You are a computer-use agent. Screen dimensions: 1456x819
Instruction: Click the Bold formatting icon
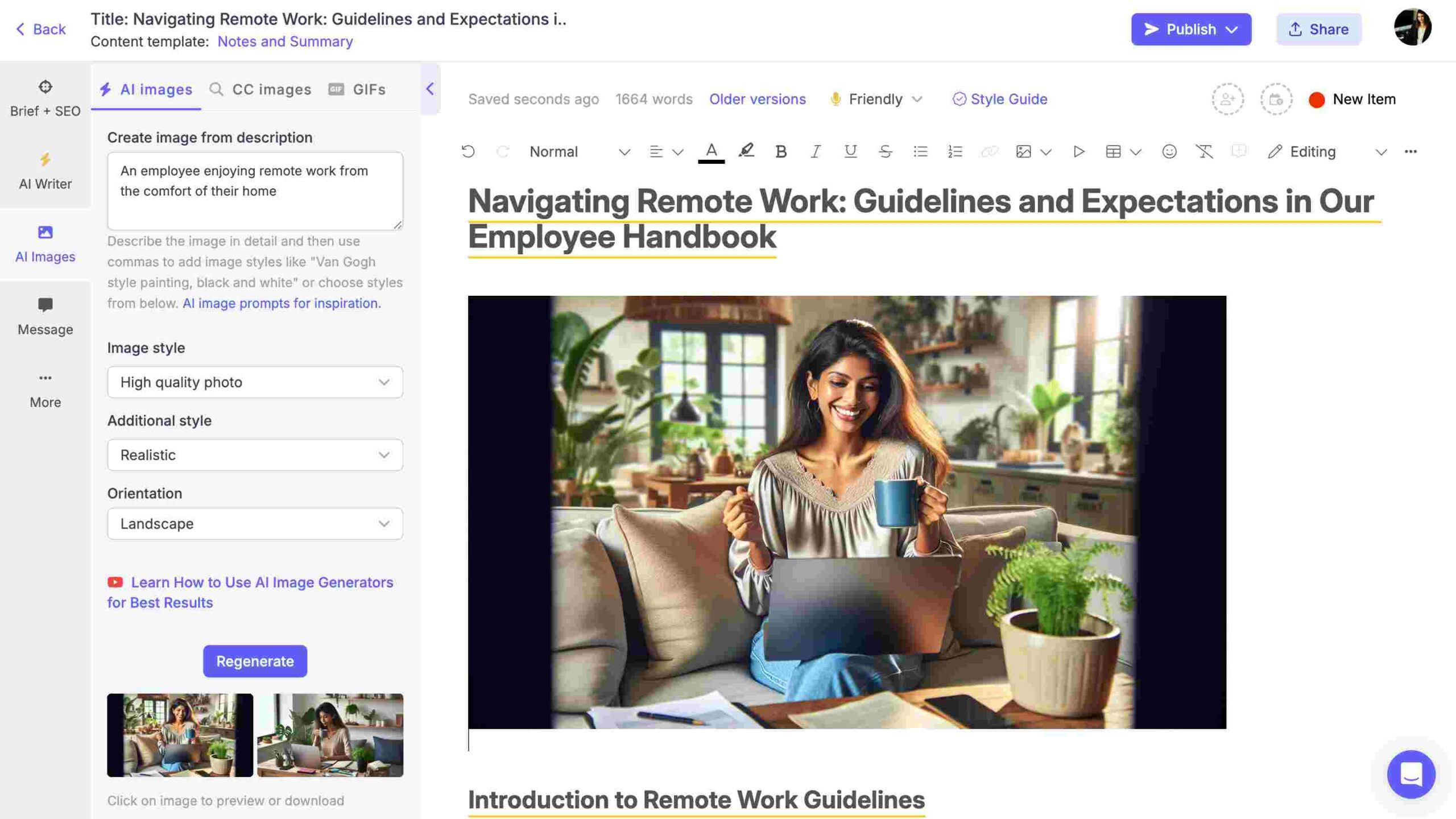tap(780, 152)
